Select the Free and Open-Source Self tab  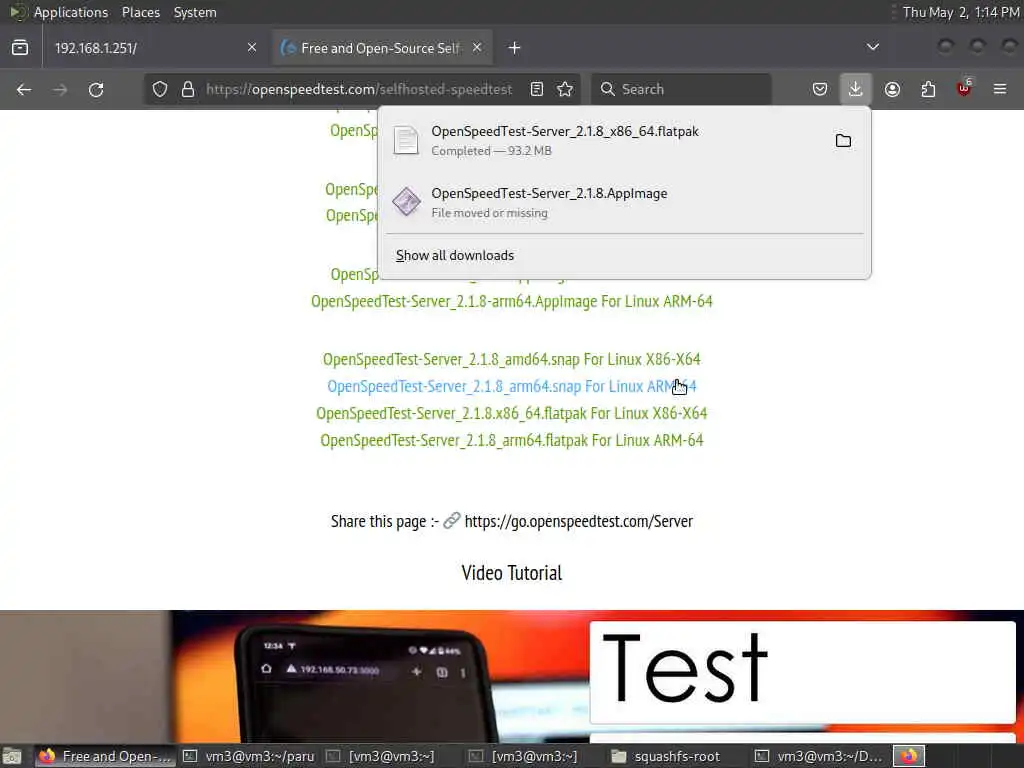(x=383, y=48)
